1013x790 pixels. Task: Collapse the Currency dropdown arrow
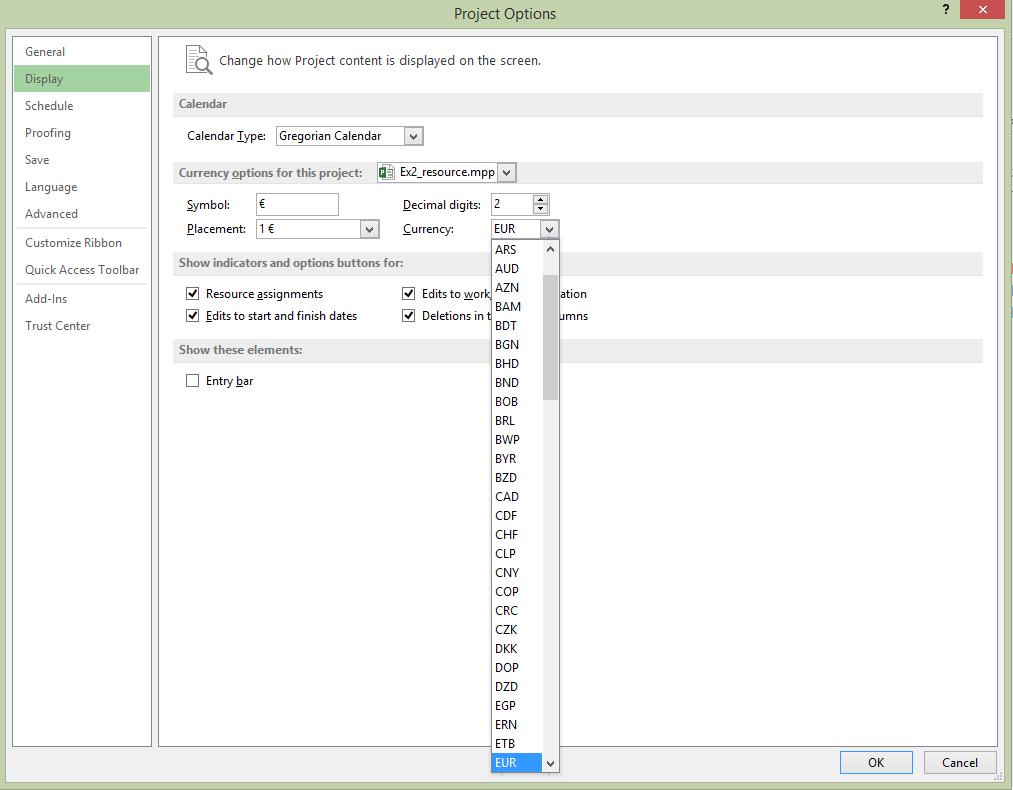coord(549,229)
